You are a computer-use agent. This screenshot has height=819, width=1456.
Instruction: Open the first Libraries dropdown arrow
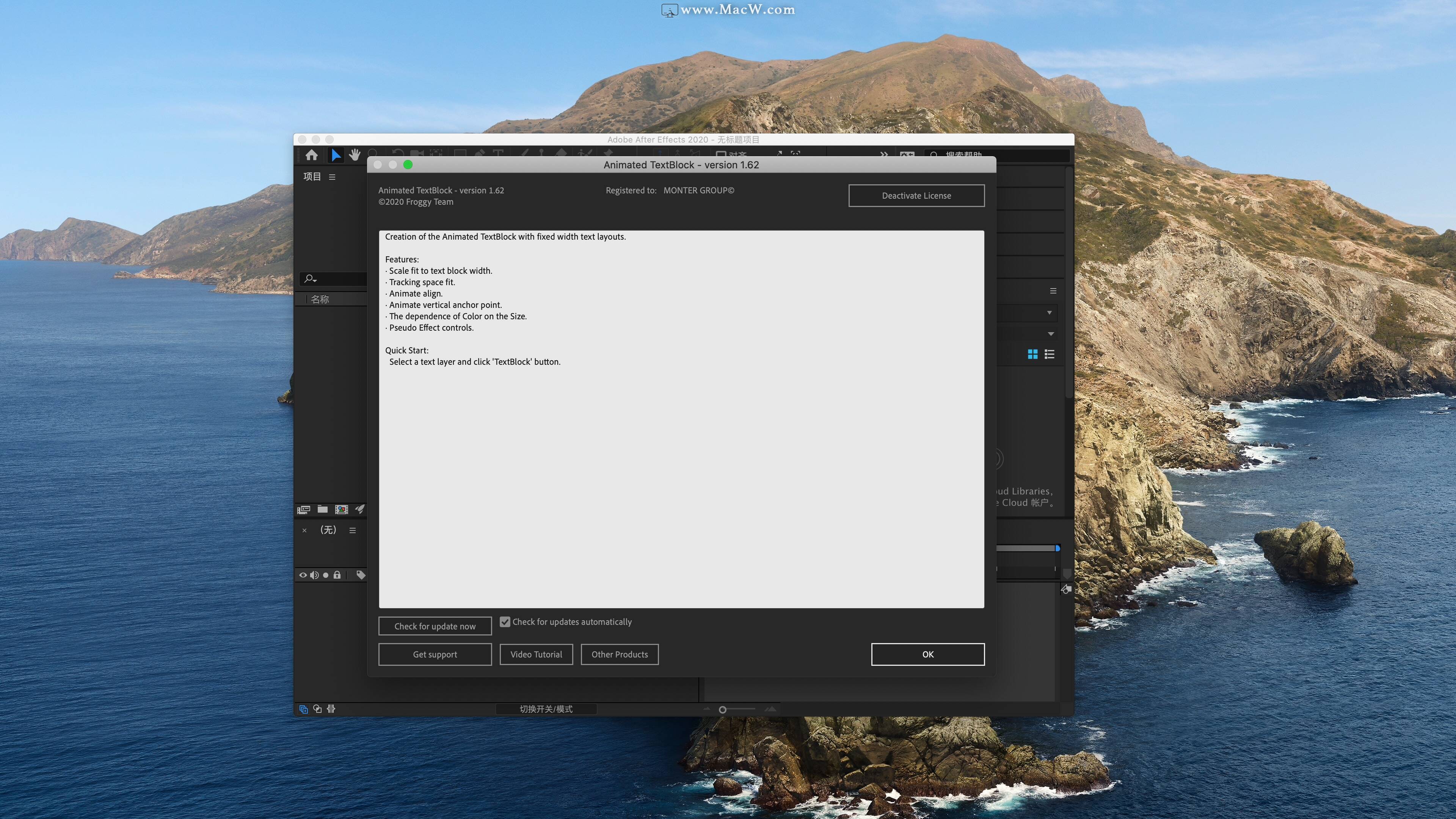1050,312
